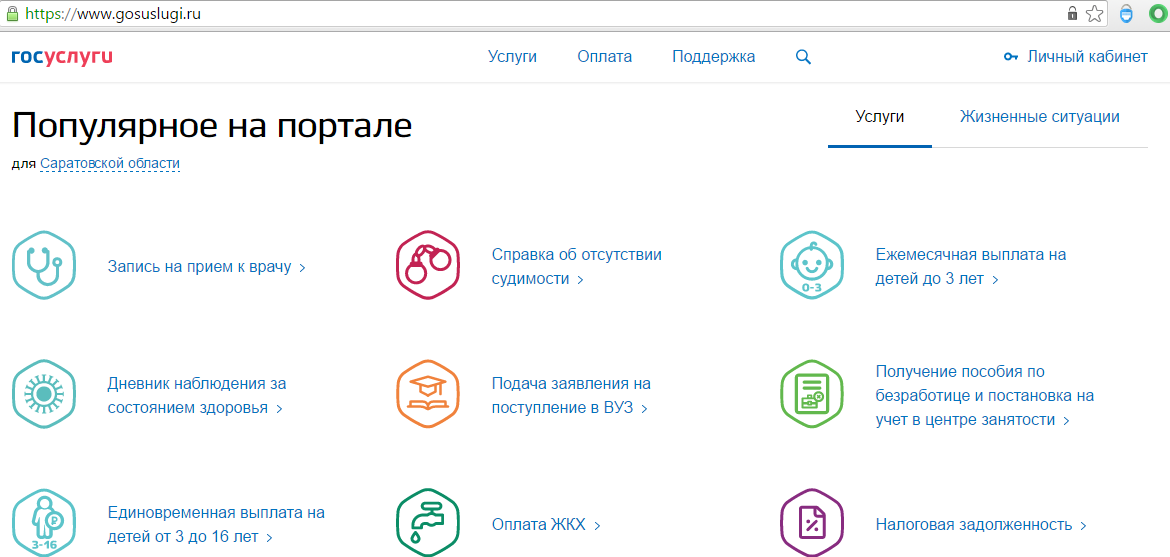Change region via Саратовской области link
The height and width of the screenshot is (557, 1170).
click(110, 164)
